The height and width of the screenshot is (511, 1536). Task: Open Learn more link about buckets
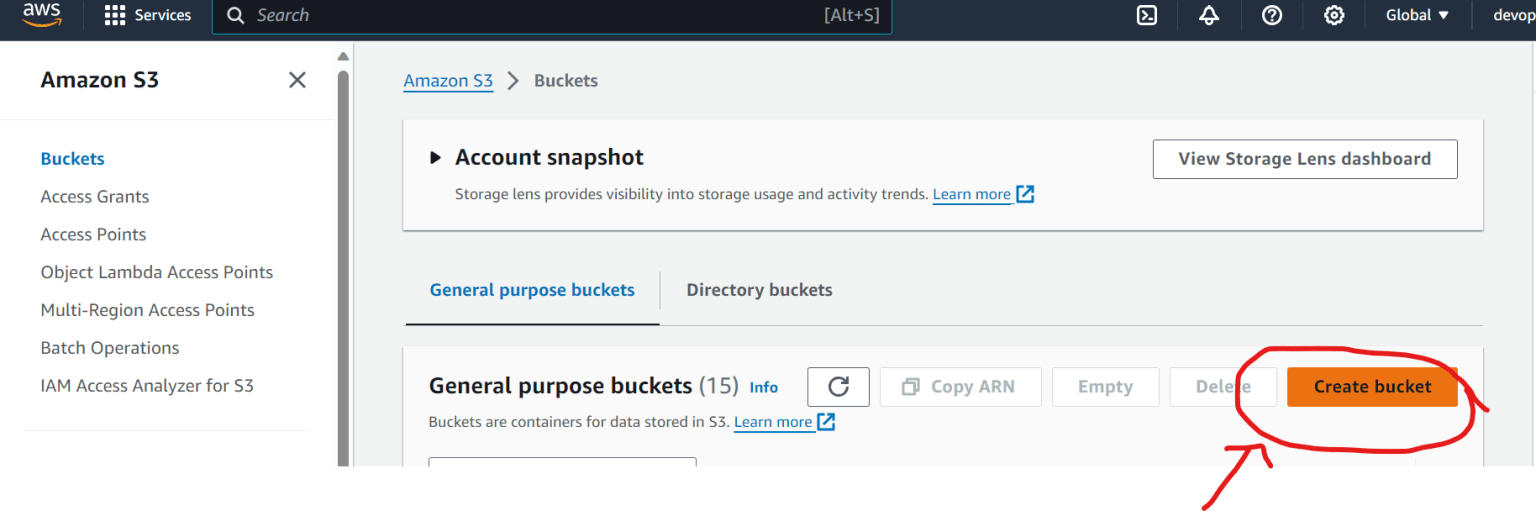pyautogui.click(x=773, y=422)
